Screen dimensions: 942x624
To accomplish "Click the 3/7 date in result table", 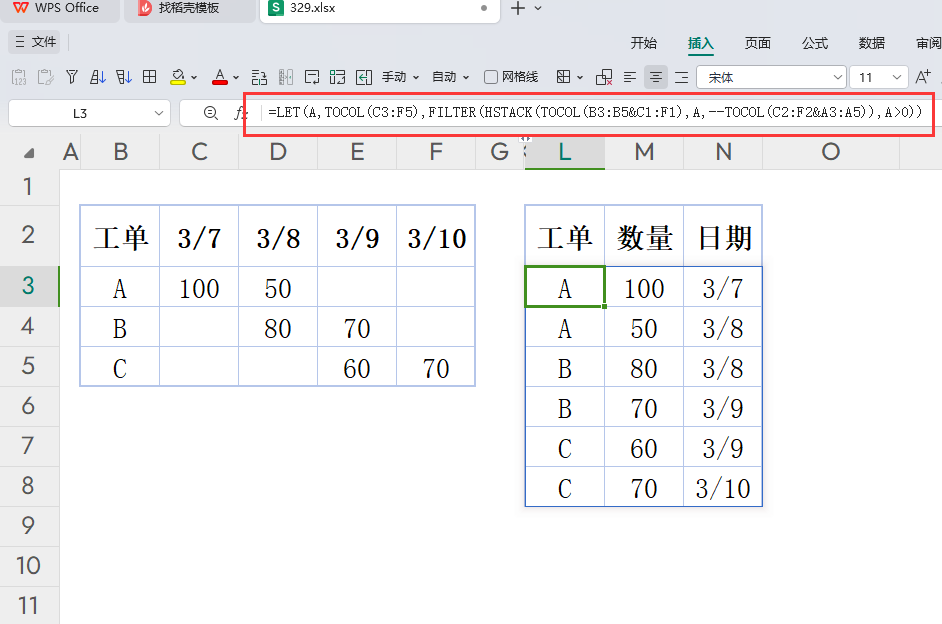I will tap(723, 288).
